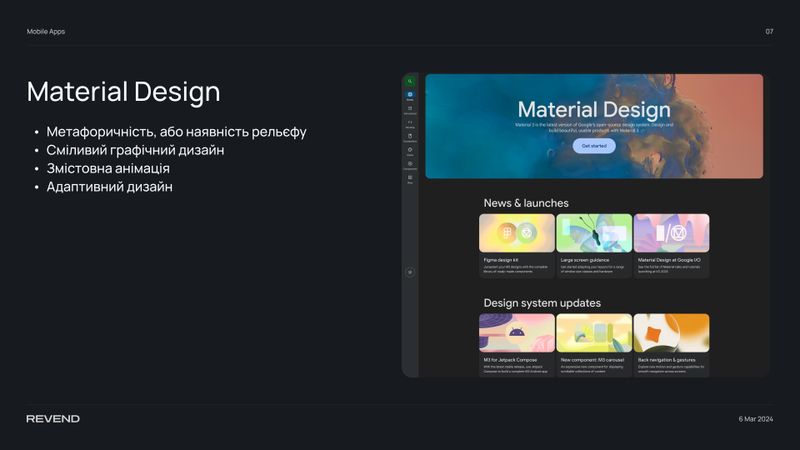Click the 'M3 for Jetpack Compose' card title
This screenshot has height=450, width=800.
tap(510, 360)
